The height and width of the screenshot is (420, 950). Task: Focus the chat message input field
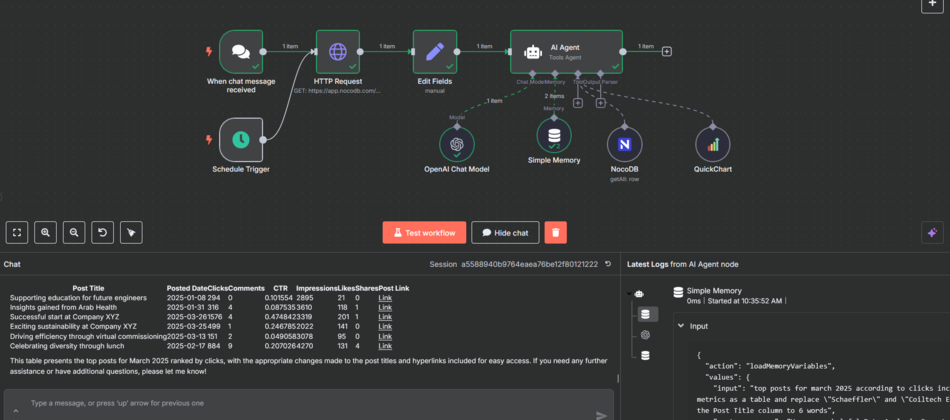(300, 404)
